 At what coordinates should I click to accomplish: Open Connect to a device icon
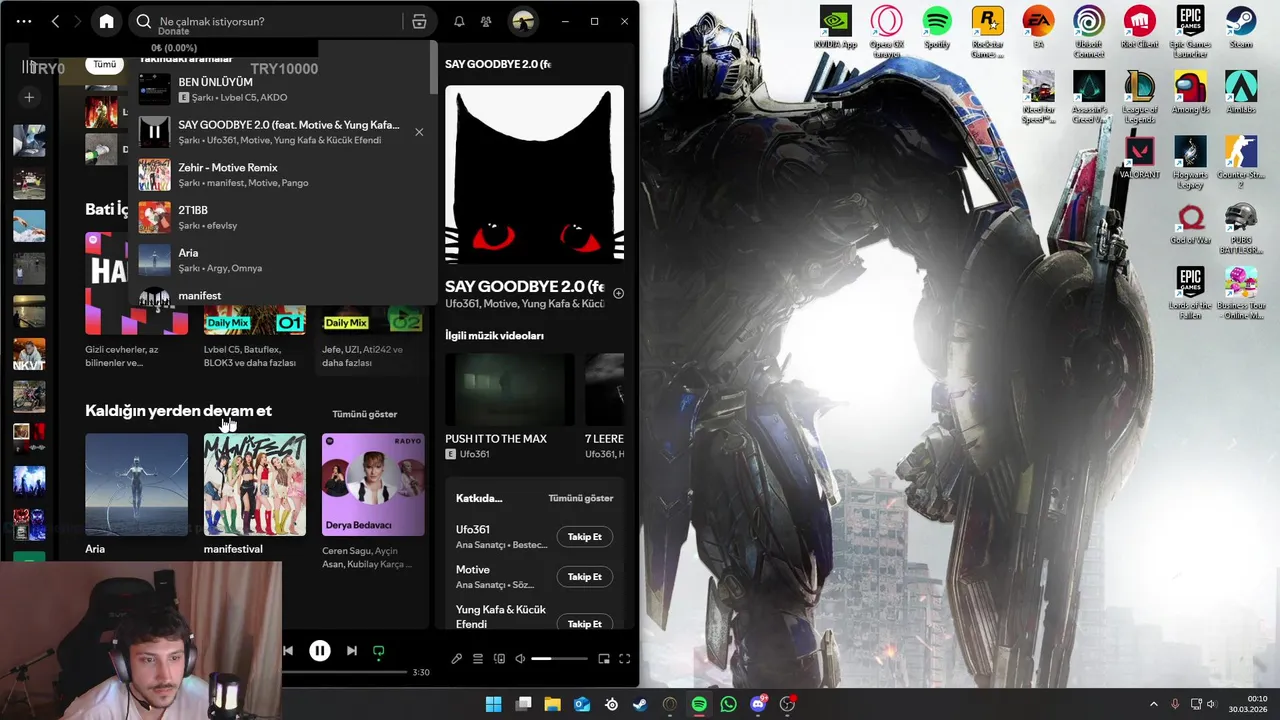tap(499, 659)
